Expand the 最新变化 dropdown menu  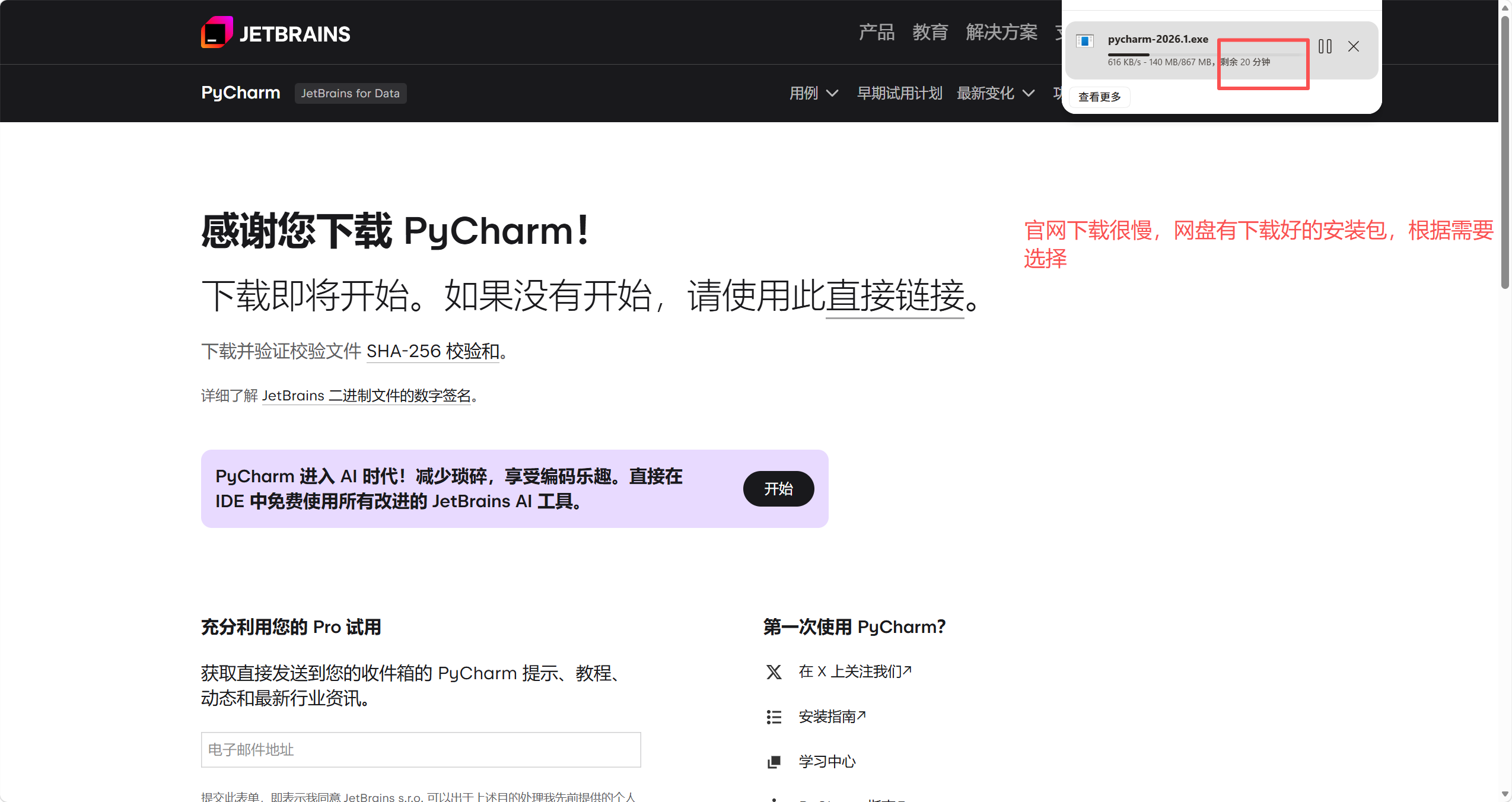[995, 93]
